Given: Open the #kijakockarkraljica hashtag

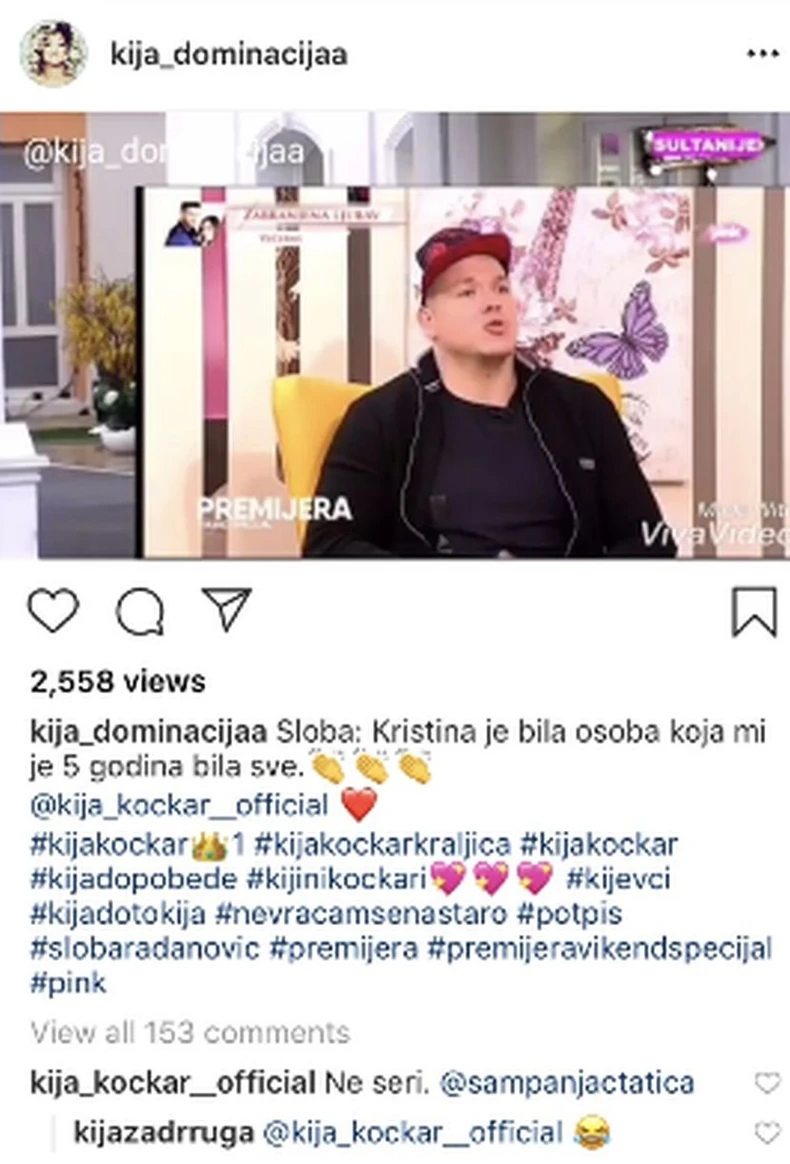Looking at the screenshot, I should 382,845.
